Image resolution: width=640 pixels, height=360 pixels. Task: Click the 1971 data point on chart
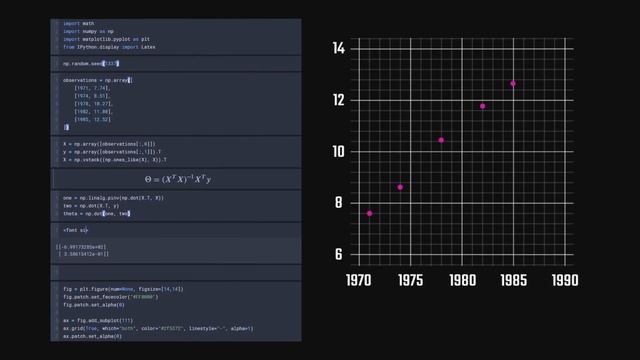pos(369,213)
